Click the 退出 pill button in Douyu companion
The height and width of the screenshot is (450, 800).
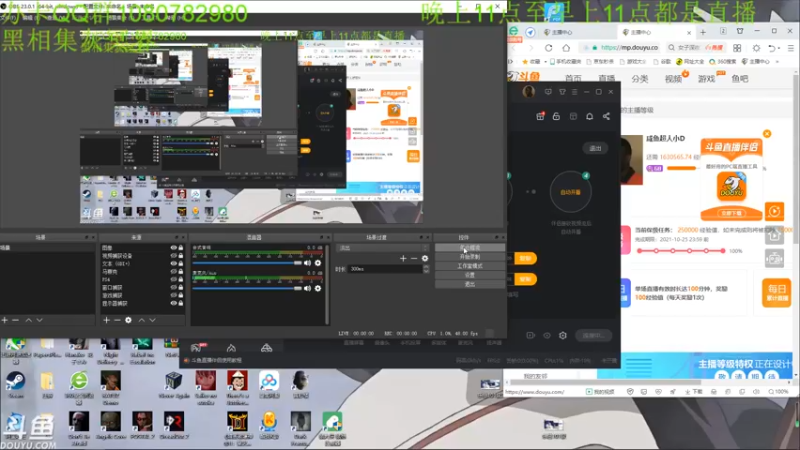click(595, 148)
